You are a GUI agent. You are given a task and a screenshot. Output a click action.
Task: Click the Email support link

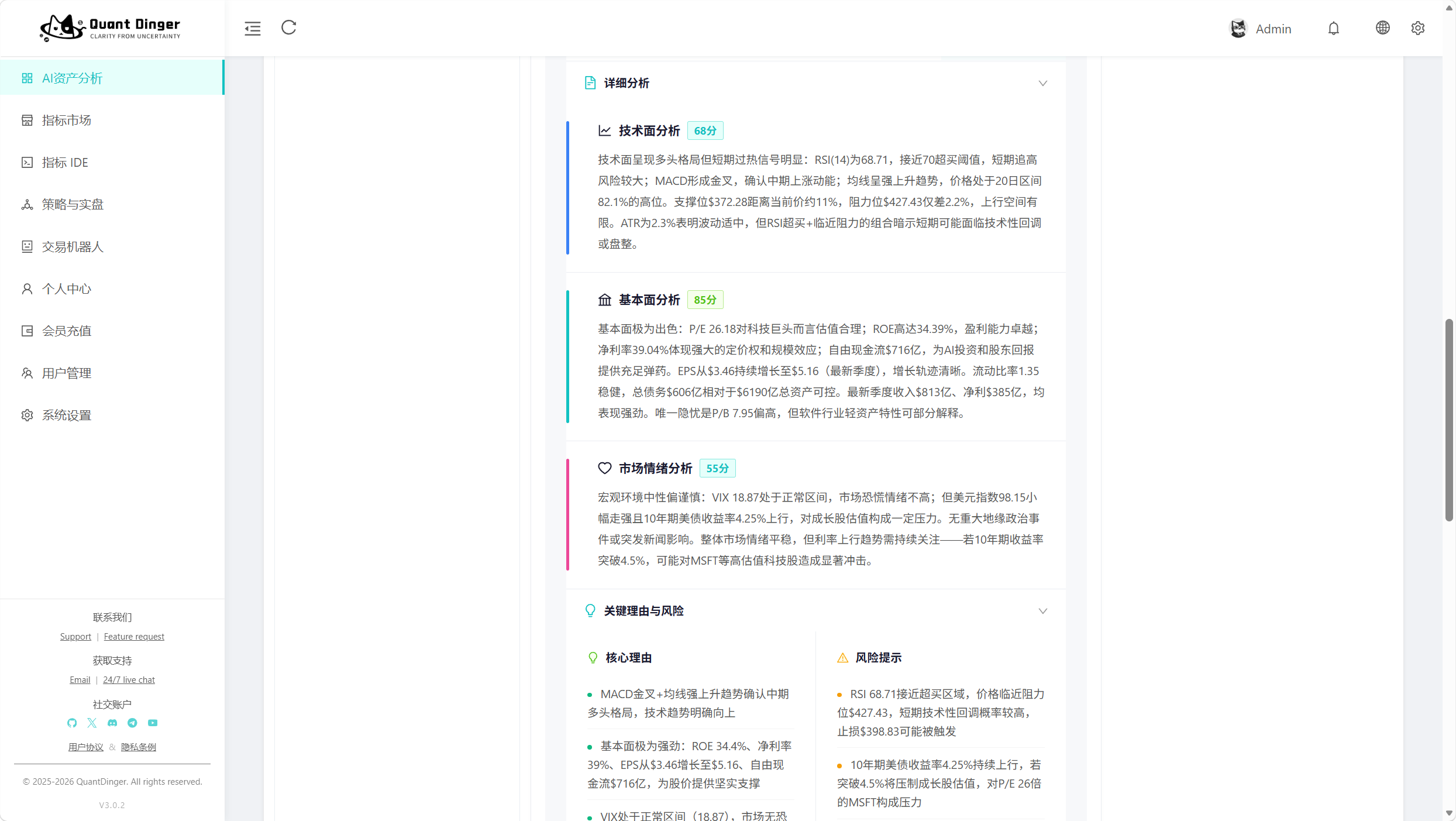click(x=80, y=680)
